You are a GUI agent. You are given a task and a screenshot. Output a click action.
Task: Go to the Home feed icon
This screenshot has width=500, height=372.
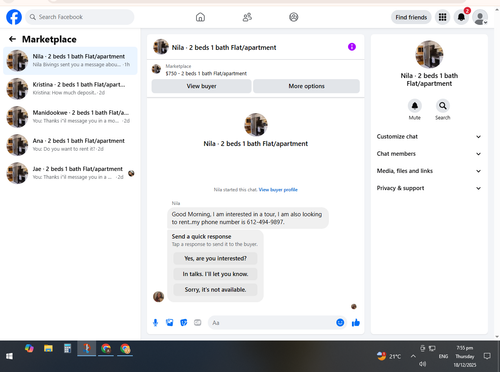coord(200,17)
